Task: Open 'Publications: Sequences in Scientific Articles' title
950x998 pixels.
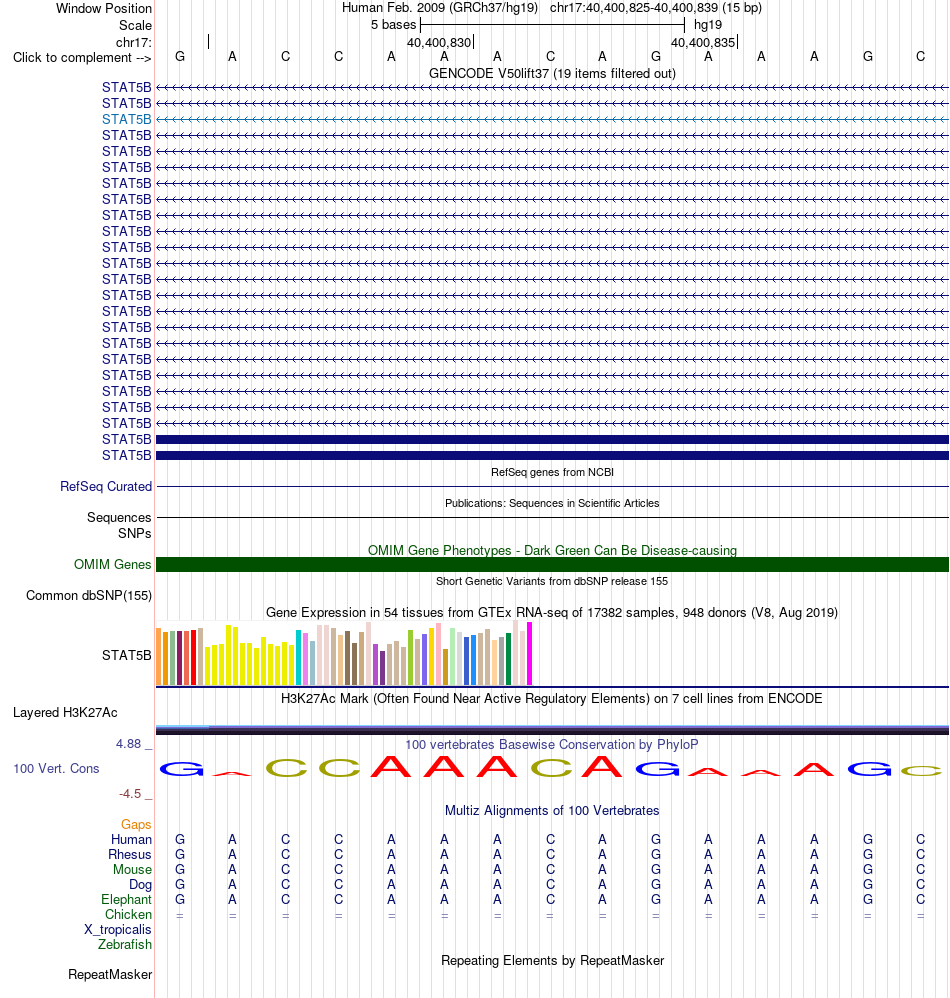Action: pyautogui.click(x=552, y=503)
